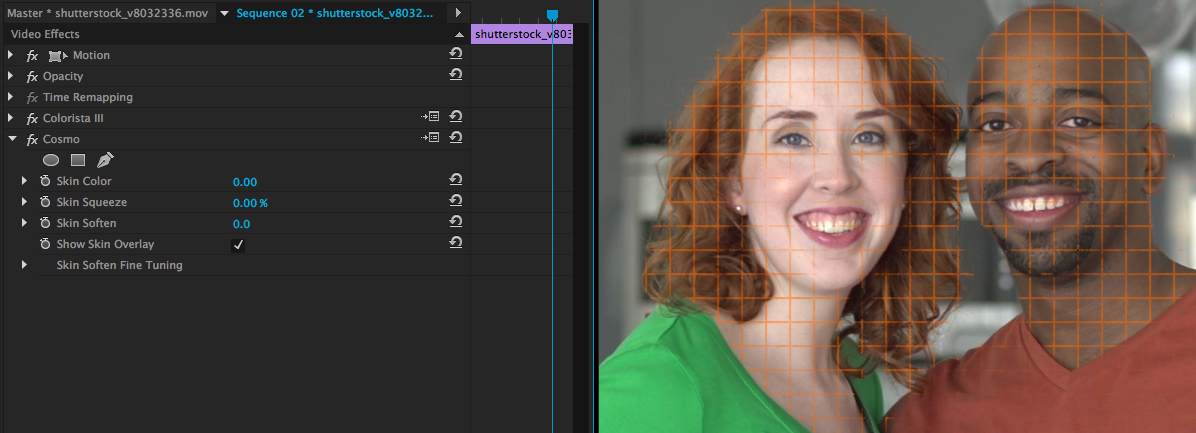Show or hide timeline view arrow
Viewport: 1196px width, 433px height.
pyautogui.click(x=458, y=13)
